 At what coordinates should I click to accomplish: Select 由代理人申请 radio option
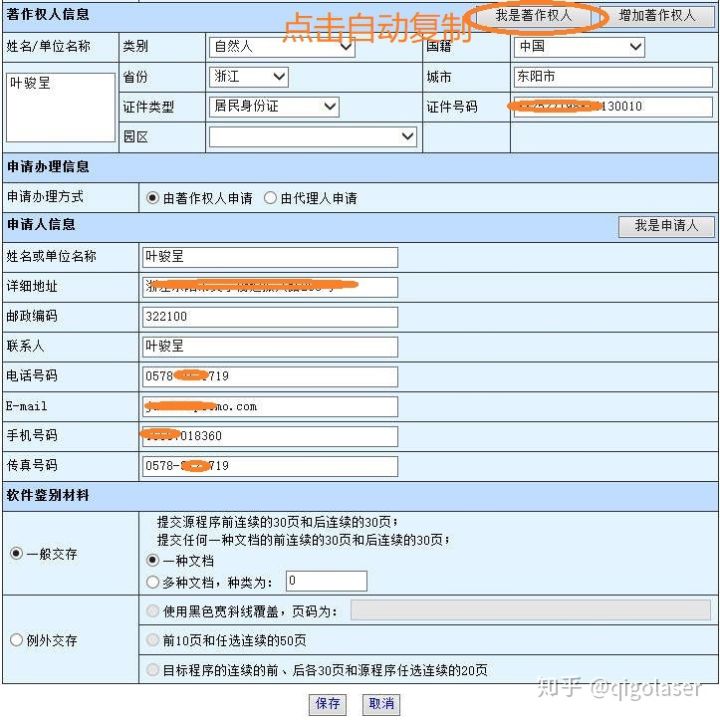270,198
